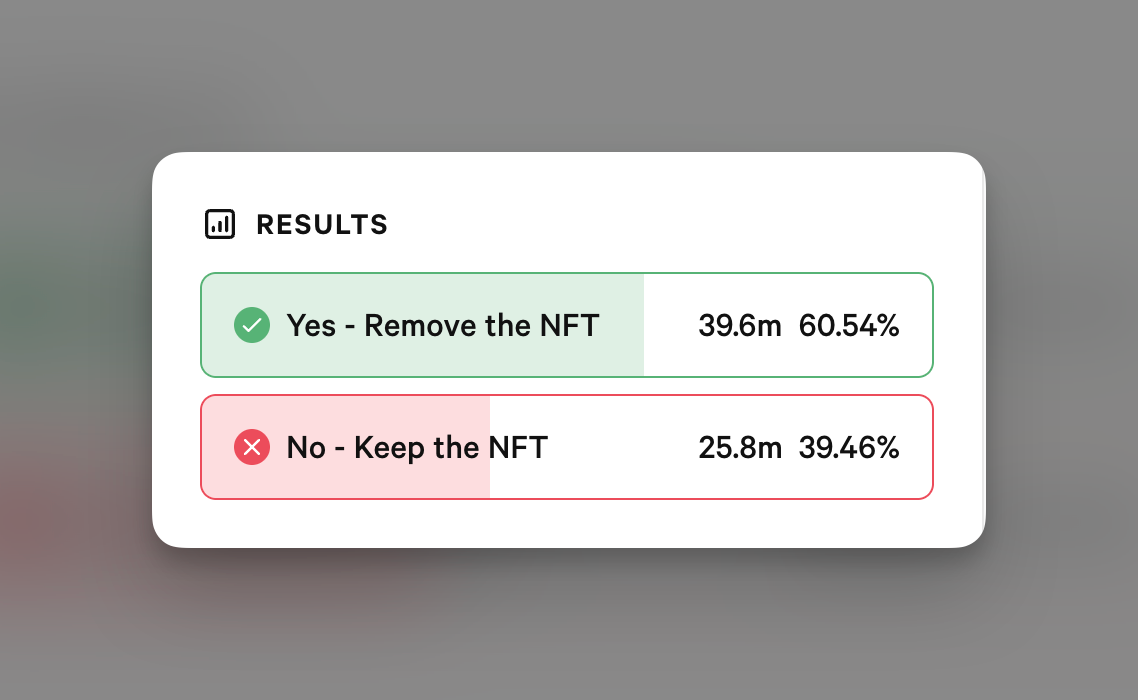Viewport: 1138px width, 700px height.
Task: Click the 39.46% percentage value
Action: [849, 447]
